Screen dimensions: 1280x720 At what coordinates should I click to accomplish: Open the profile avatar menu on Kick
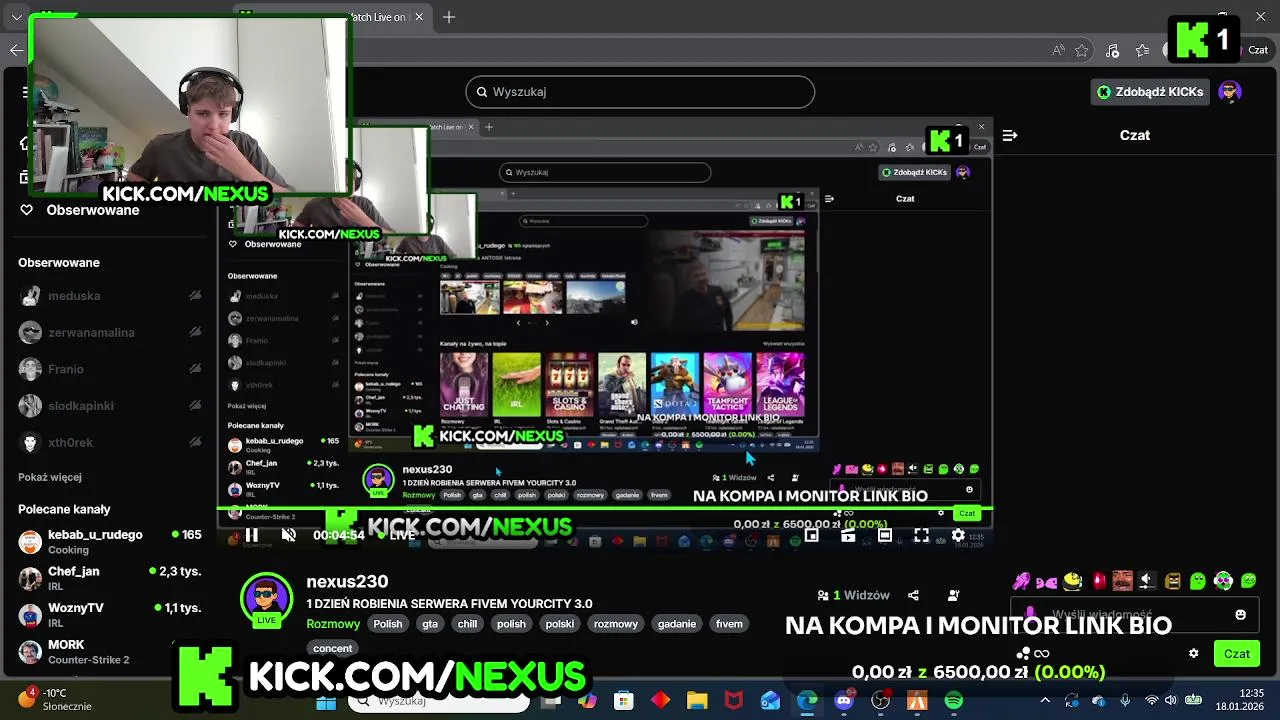1230,92
